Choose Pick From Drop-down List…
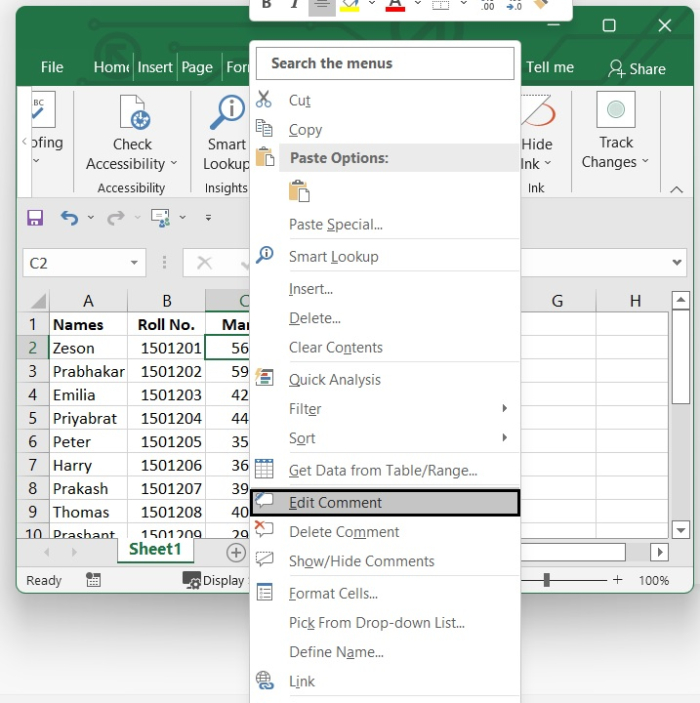This screenshot has width=700, height=703. click(385, 623)
